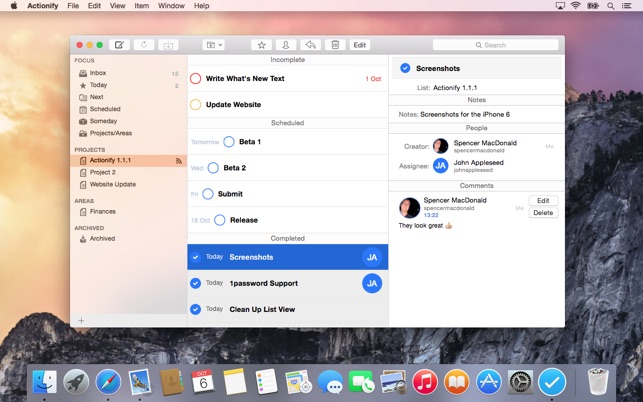Uncheck the completed 1password Support task
Viewport: 643px width, 402px height.
click(196, 283)
